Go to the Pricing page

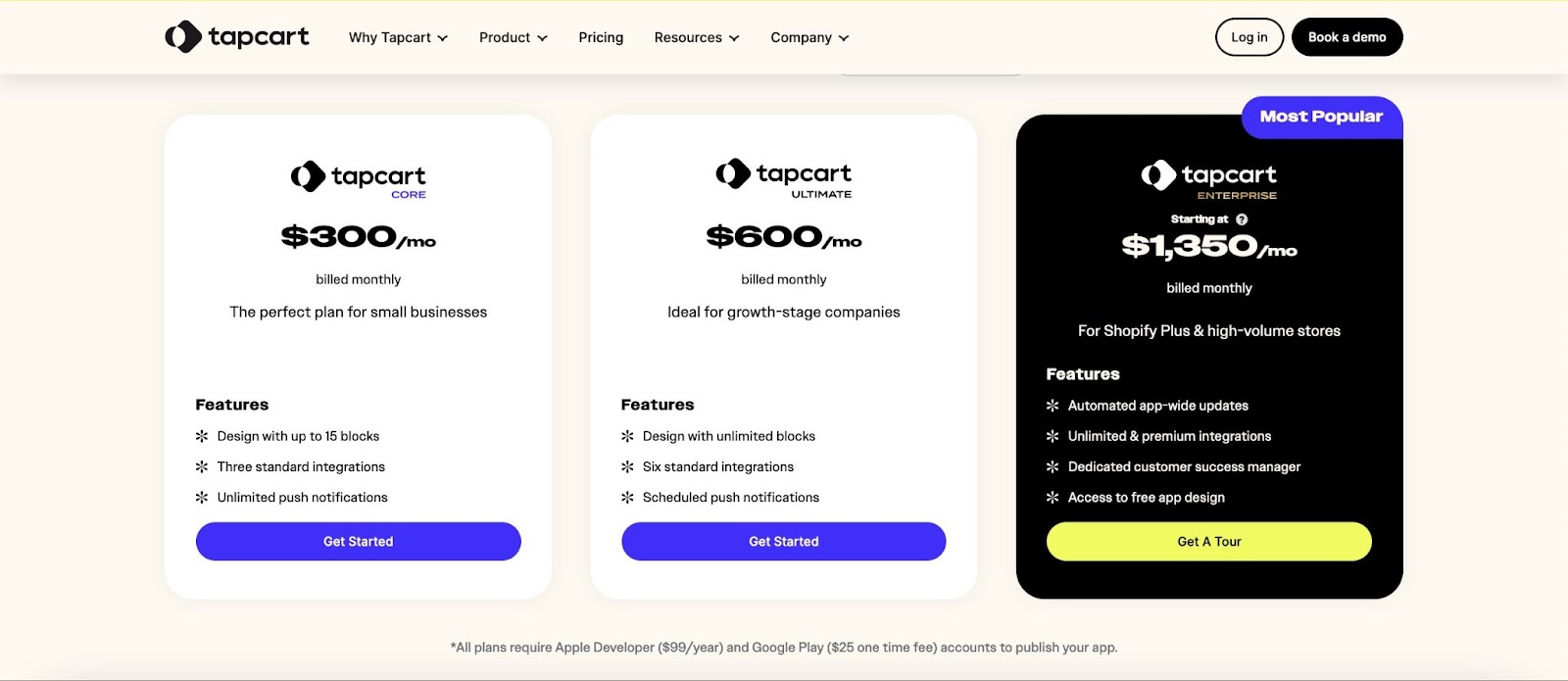pos(601,37)
